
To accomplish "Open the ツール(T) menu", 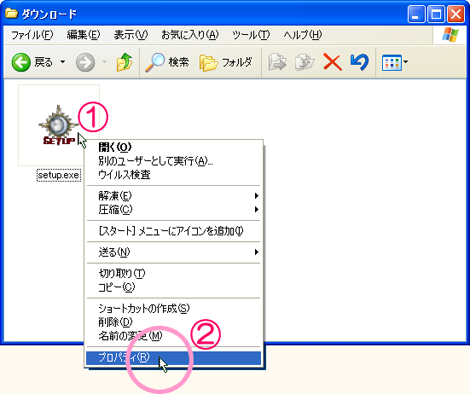I will coord(251,35).
